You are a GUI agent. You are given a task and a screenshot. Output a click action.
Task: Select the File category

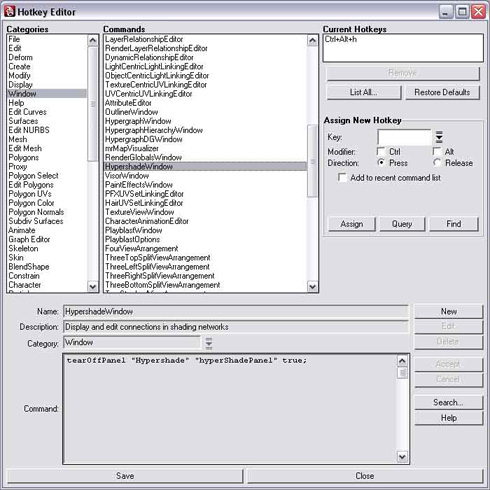[46, 39]
